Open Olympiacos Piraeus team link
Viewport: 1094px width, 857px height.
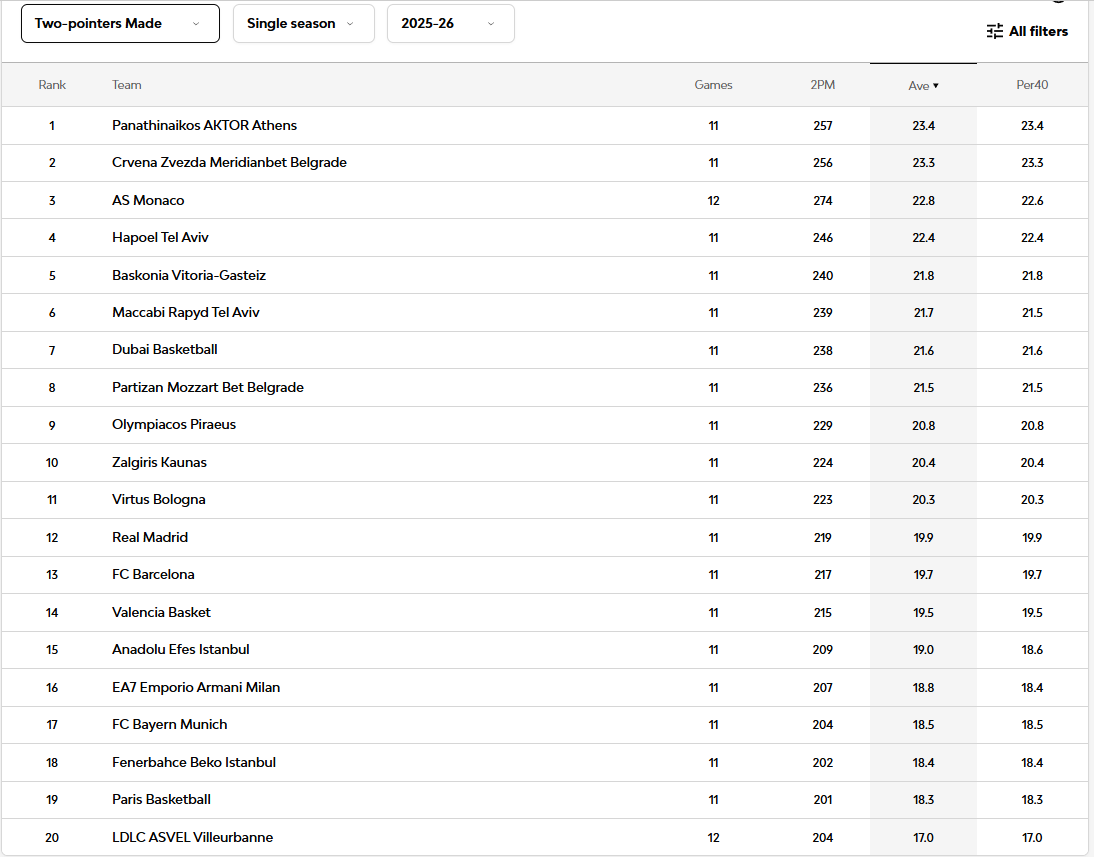pos(174,425)
